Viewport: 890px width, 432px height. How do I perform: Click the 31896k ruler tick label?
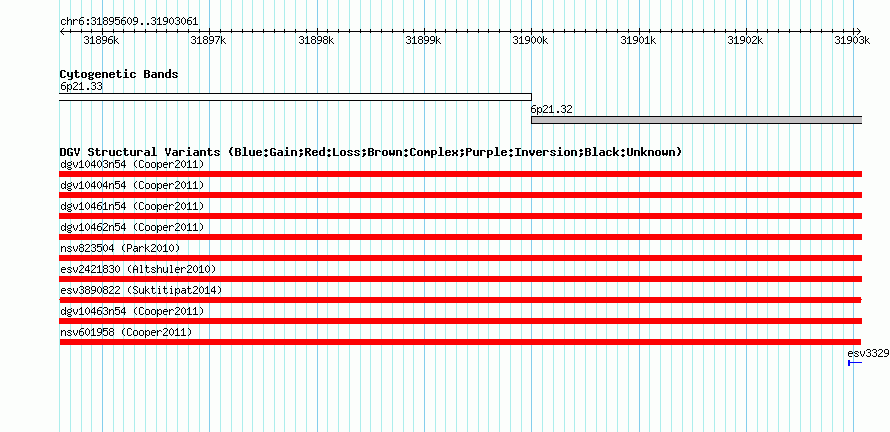101,40
